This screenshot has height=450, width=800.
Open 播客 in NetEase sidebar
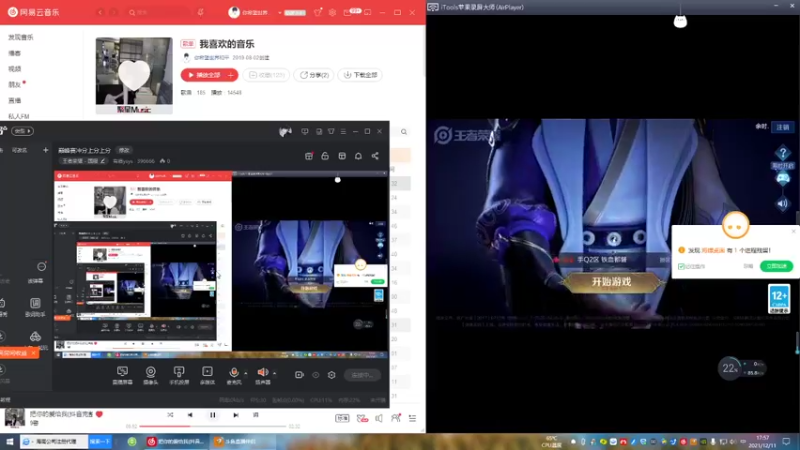pyautogui.click(x=15, y=53)
